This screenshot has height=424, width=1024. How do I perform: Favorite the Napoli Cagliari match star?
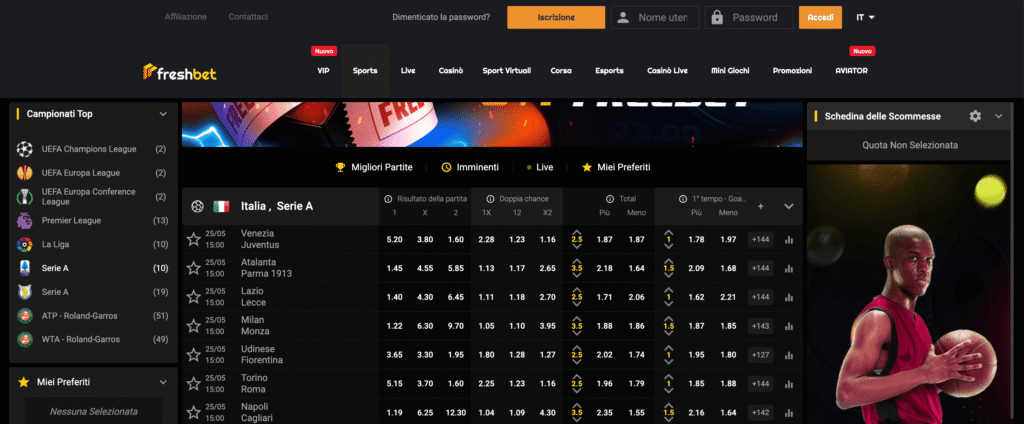point(193,412)
